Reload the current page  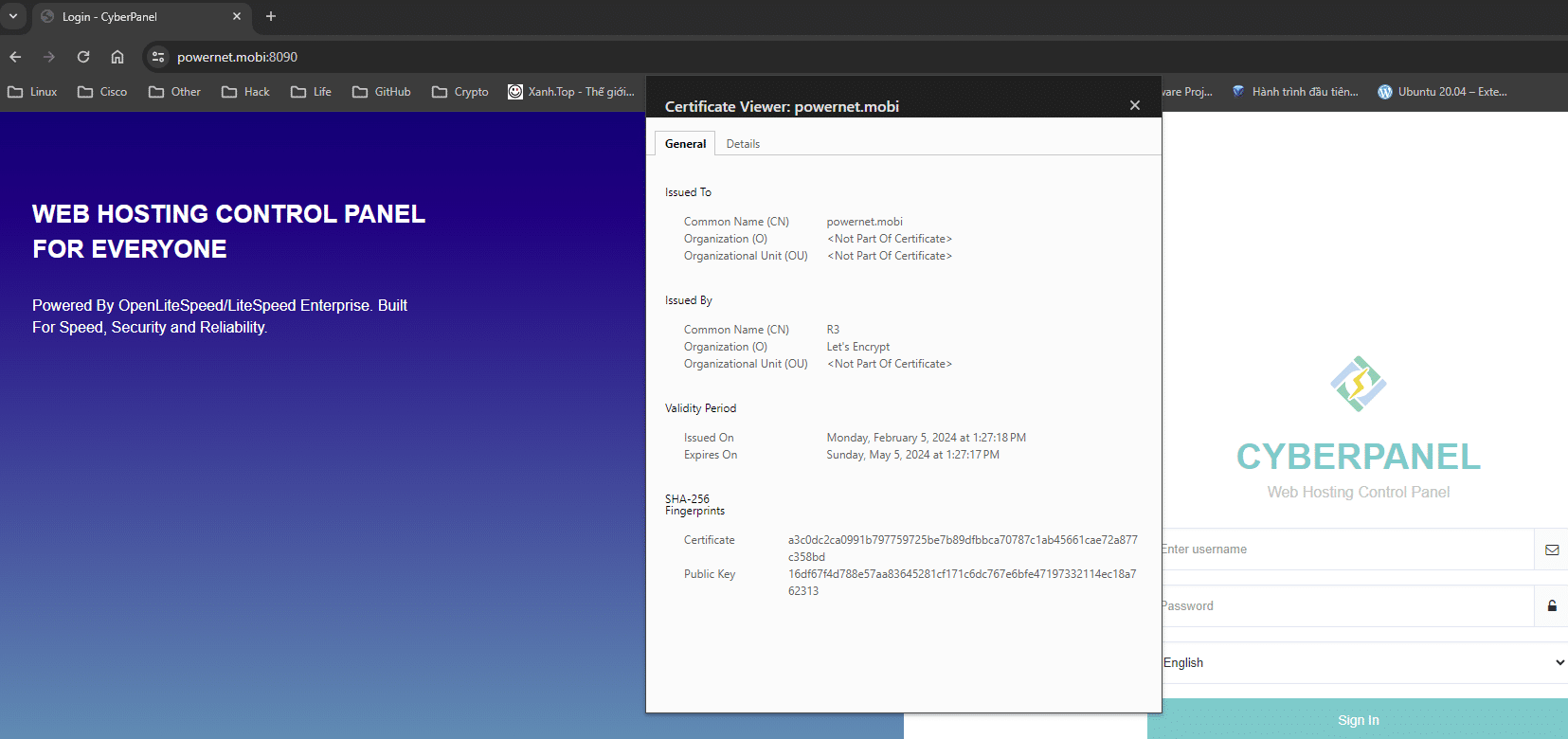pyautogui.click(x=83, y=57)
